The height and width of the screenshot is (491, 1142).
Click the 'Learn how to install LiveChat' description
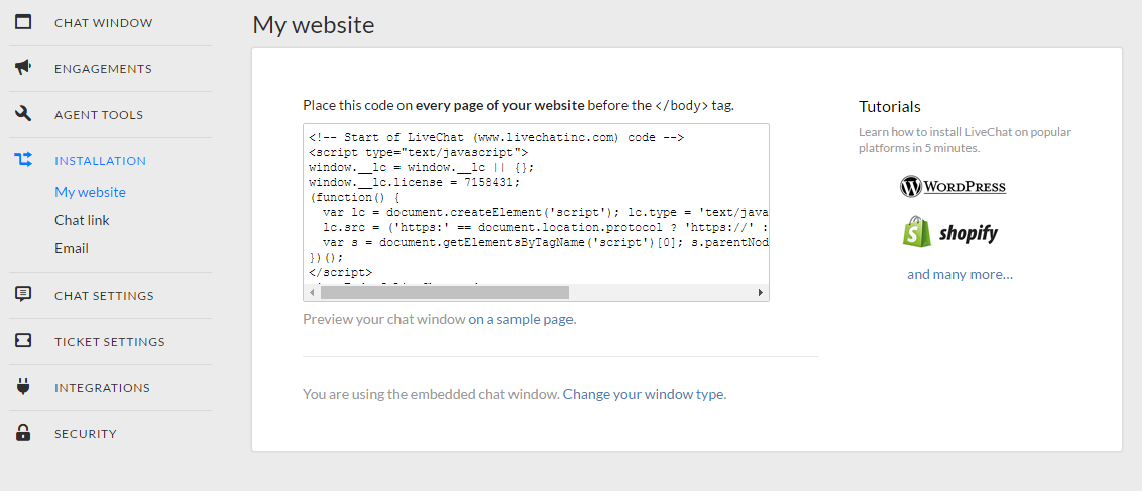point(965,140)
